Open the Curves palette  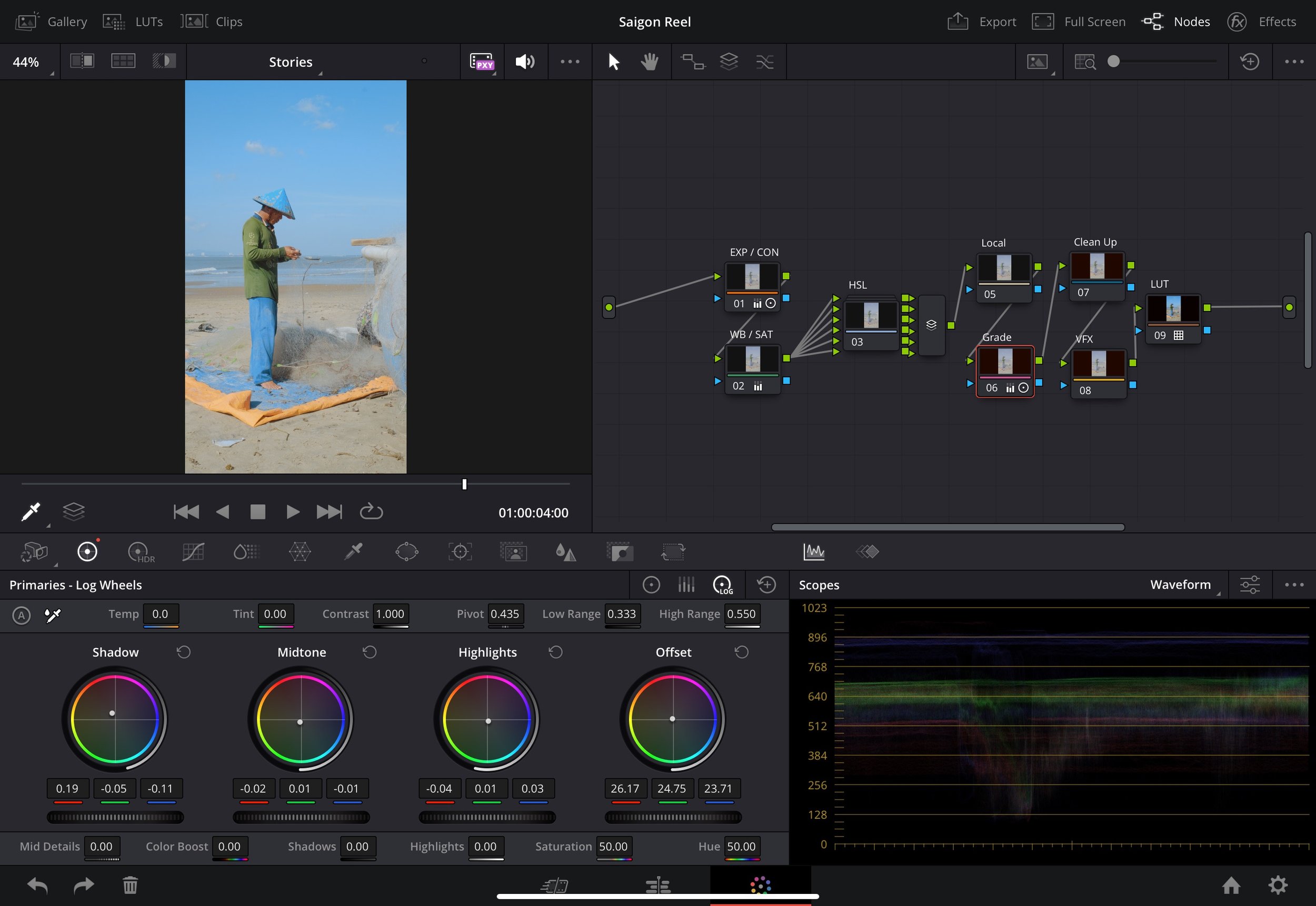click(x=193, y=552)
